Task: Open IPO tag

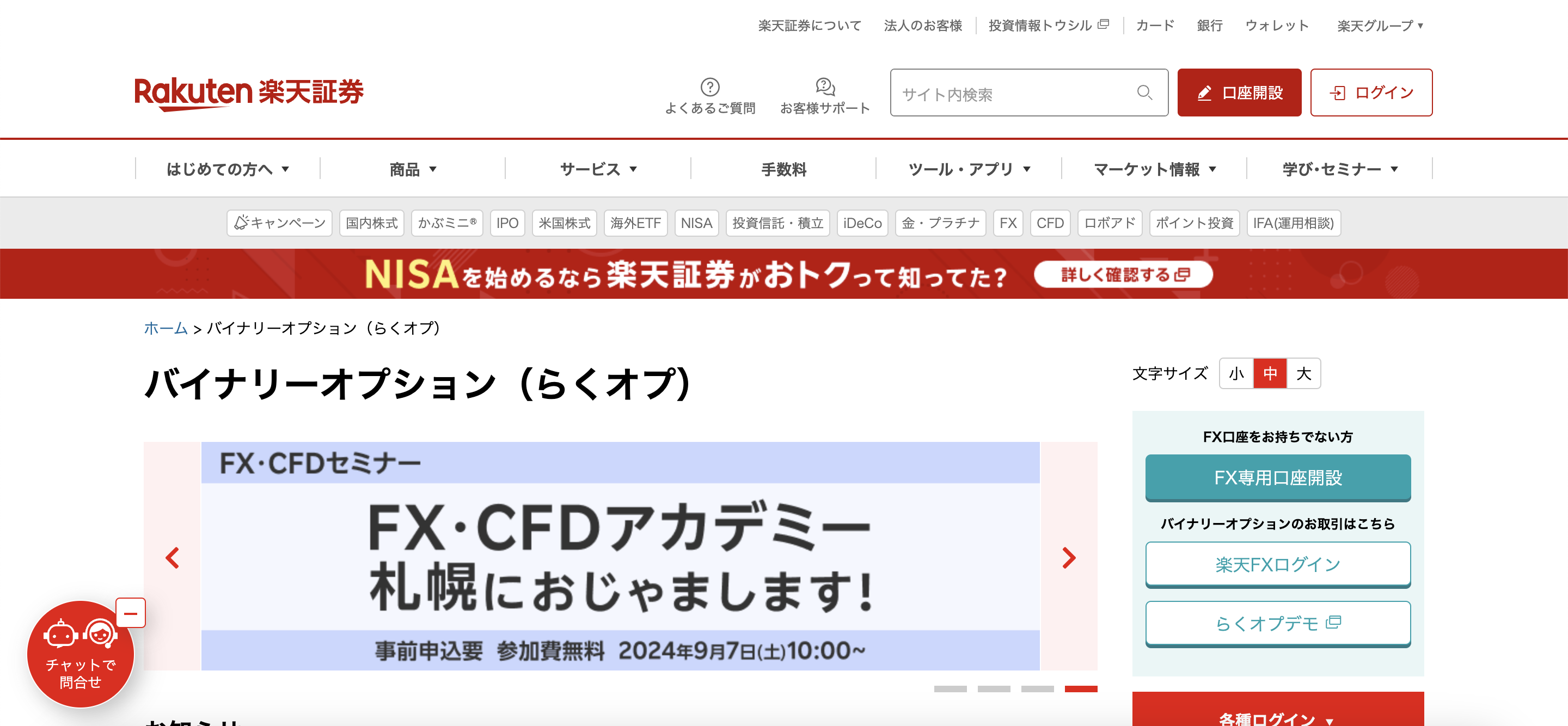Action: tap(507, 223)
